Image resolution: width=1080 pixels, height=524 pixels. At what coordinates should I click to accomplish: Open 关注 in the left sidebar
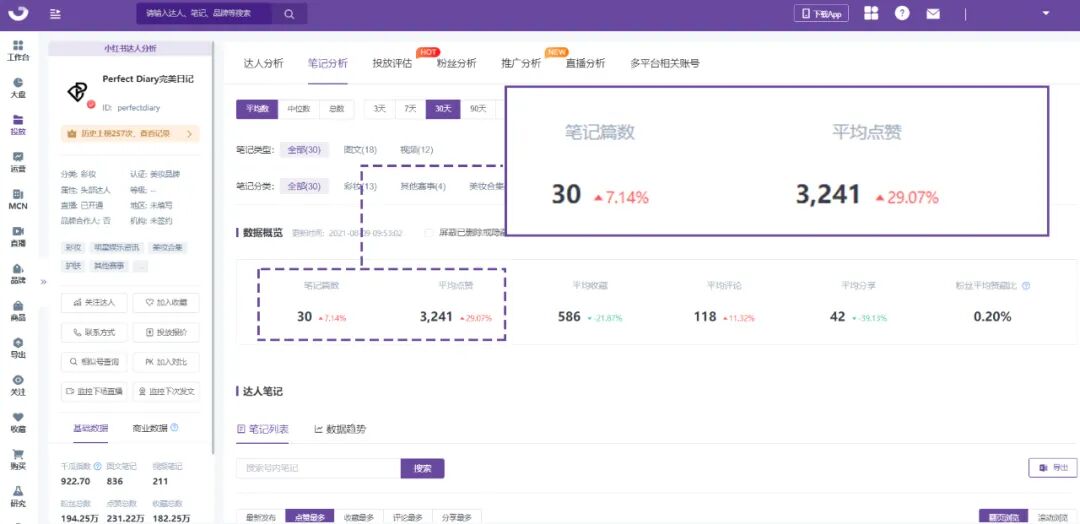point(18,386)
